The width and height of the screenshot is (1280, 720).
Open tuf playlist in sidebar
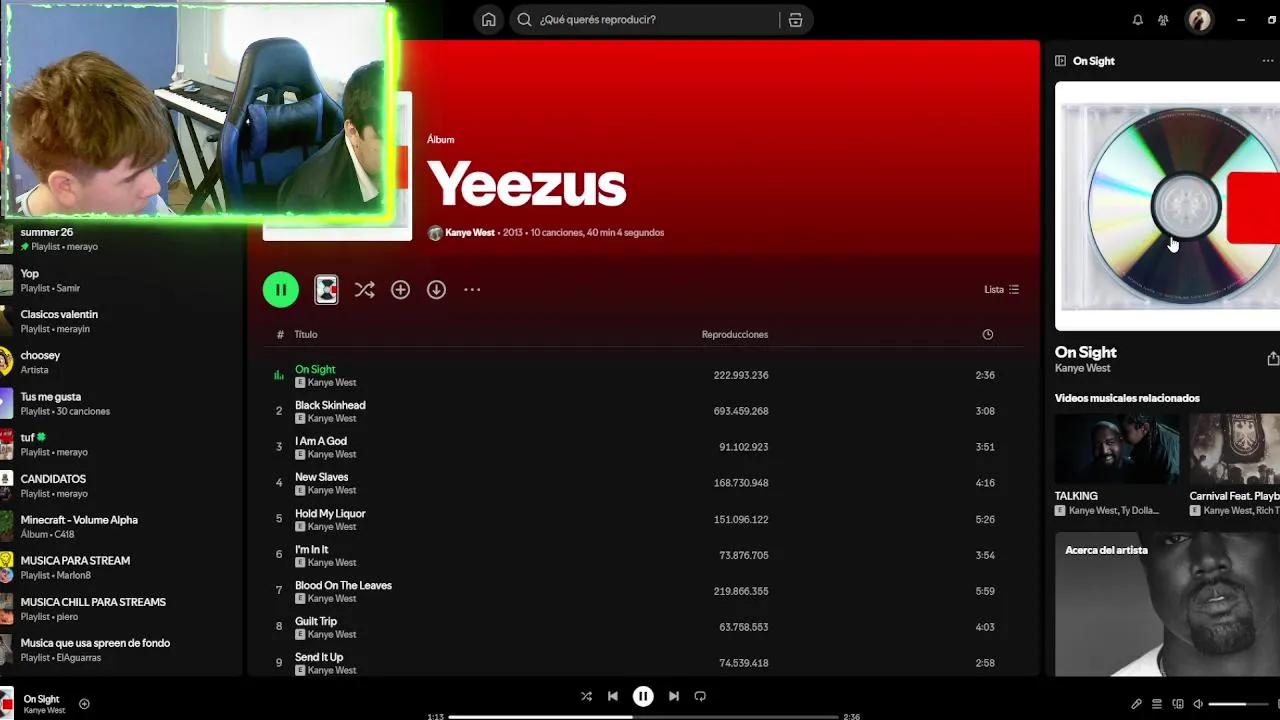[120, 445]
